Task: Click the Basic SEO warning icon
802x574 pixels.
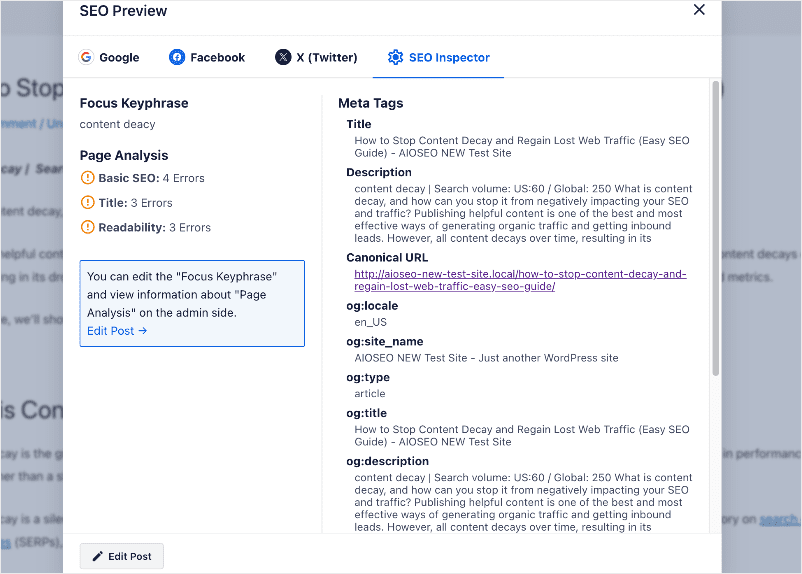Action: click(87, 178)
